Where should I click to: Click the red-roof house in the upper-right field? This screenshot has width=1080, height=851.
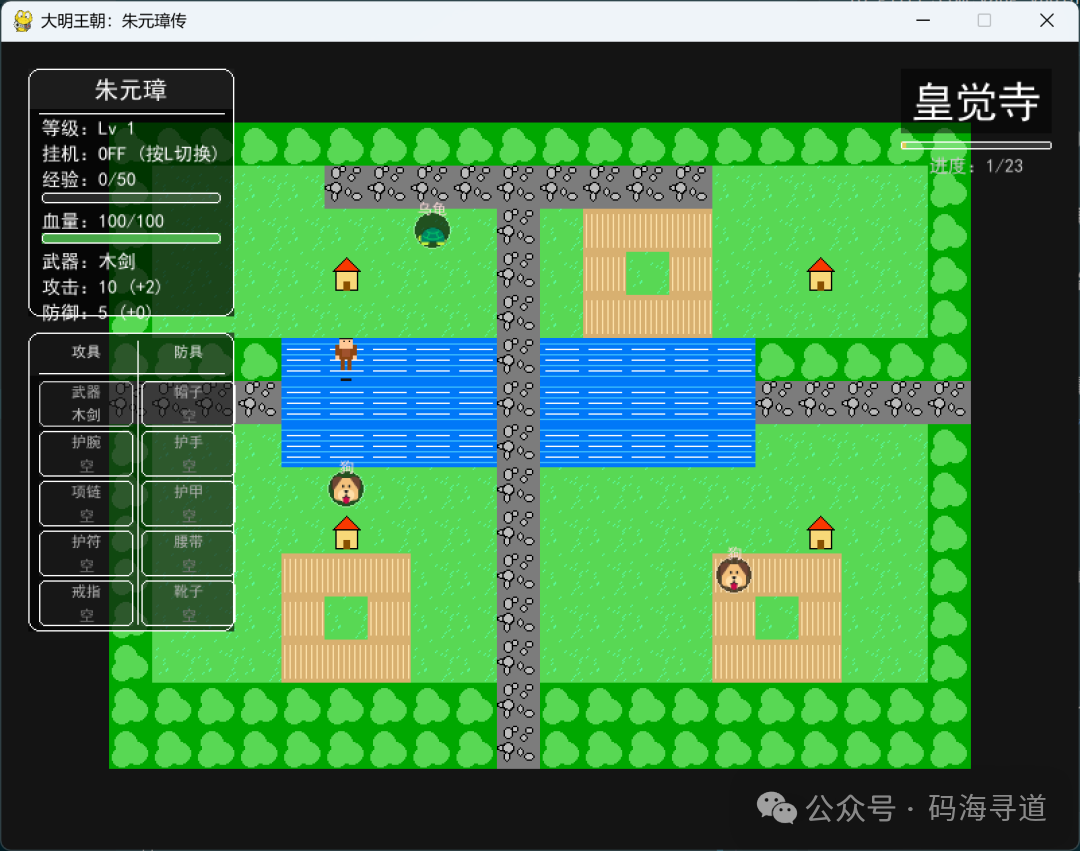(820, 274)
